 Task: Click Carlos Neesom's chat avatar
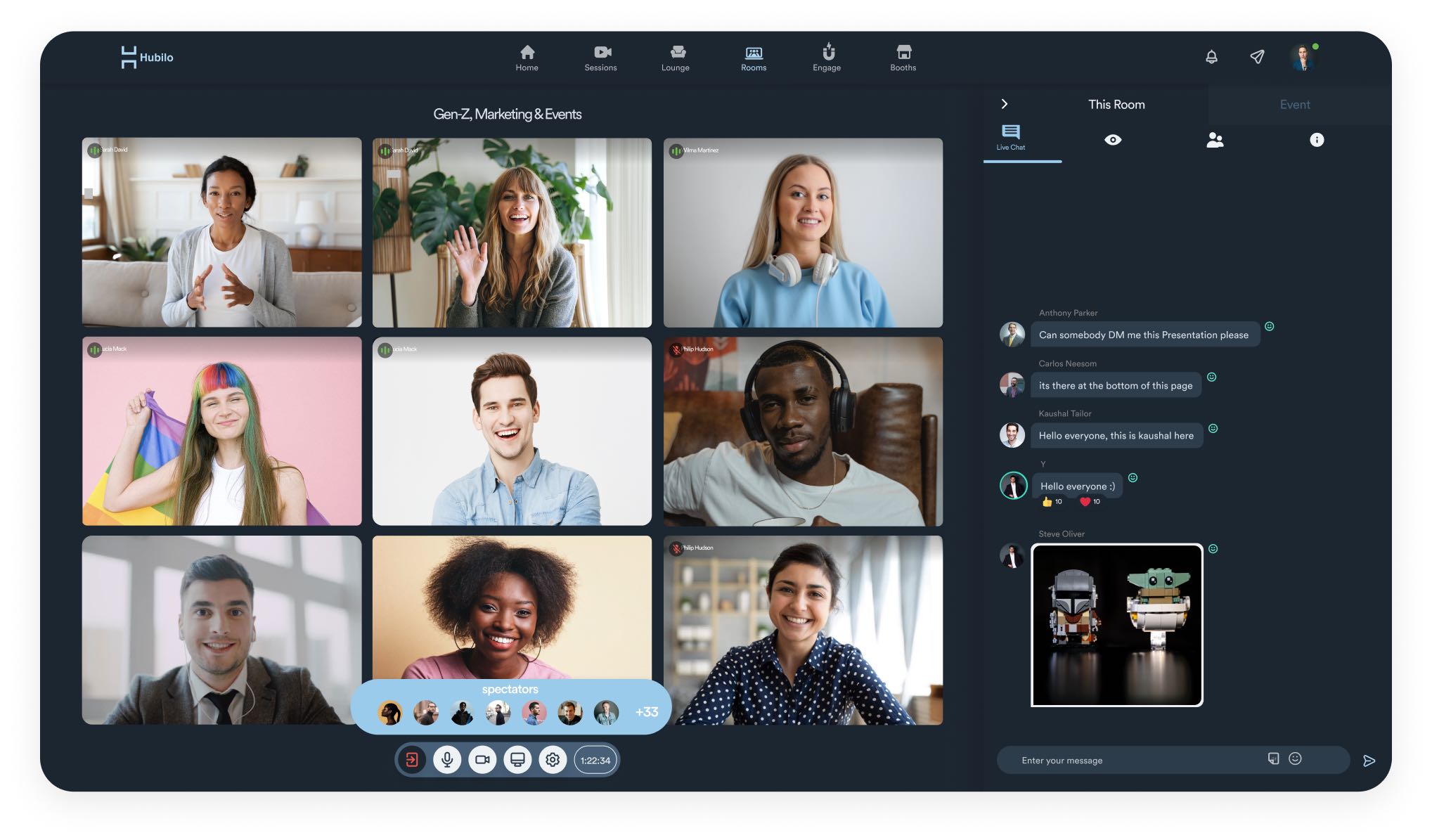click(x=1012, y=385)
